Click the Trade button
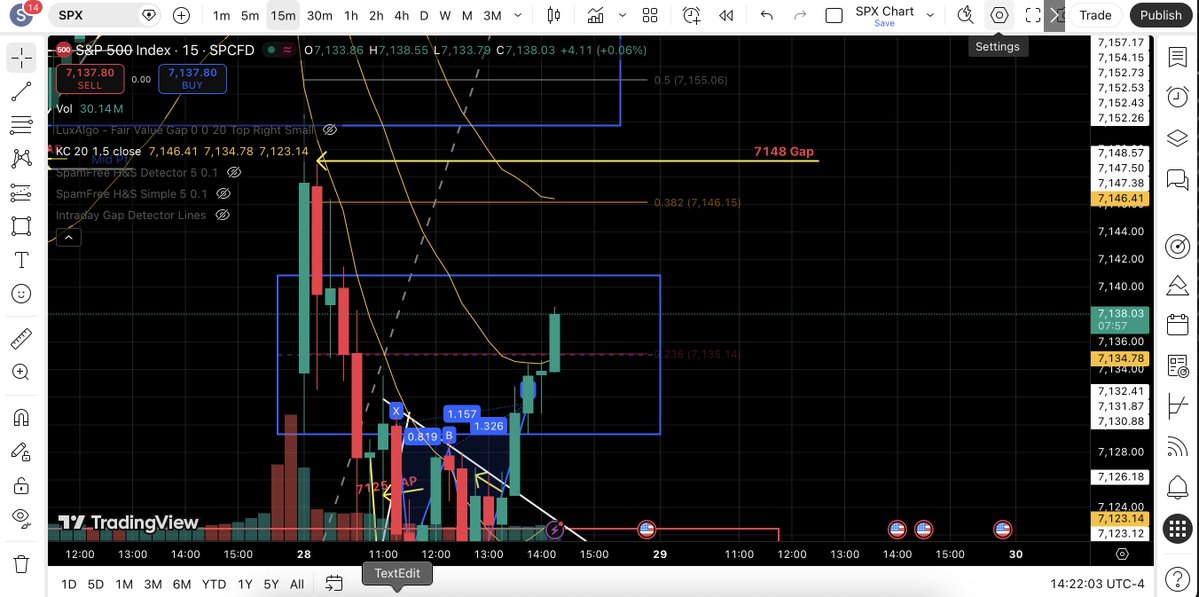 point(1095,15)
